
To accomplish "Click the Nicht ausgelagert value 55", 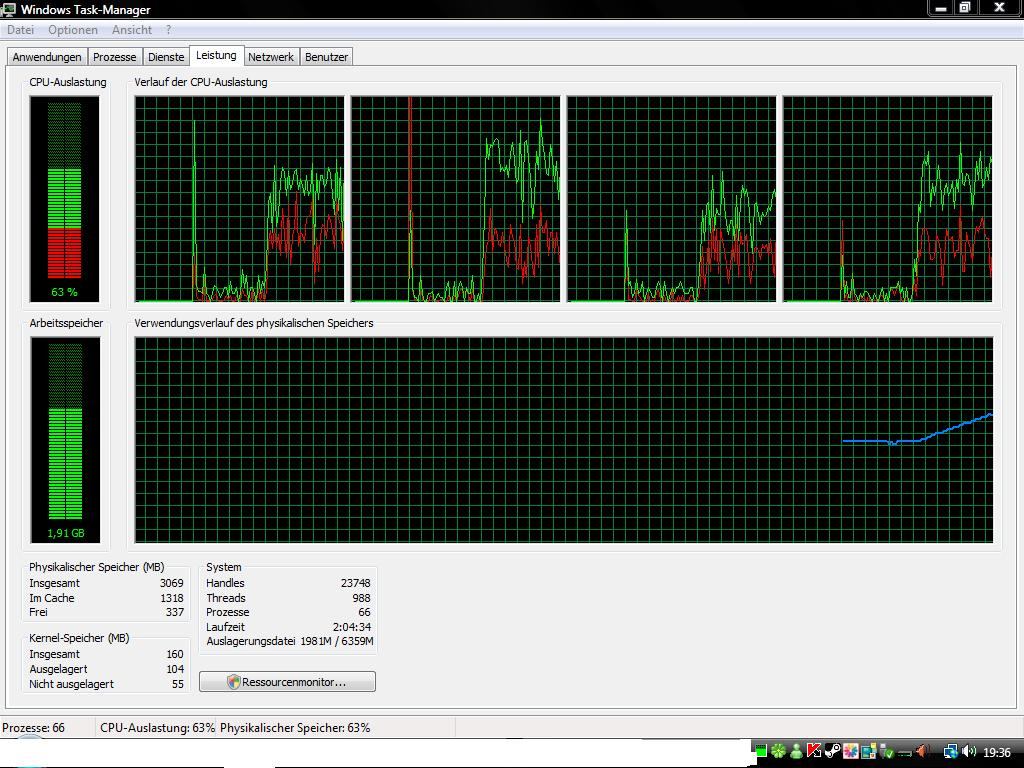I will (x=178, y=684).
